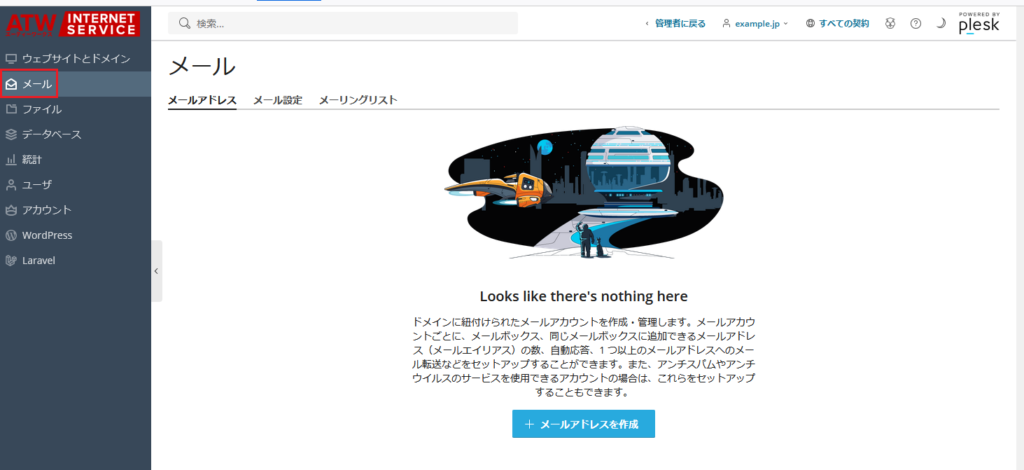This screenshot has height=470, width=1024.
Task: Select メール in the sidebar
Action: pos(75,84)
